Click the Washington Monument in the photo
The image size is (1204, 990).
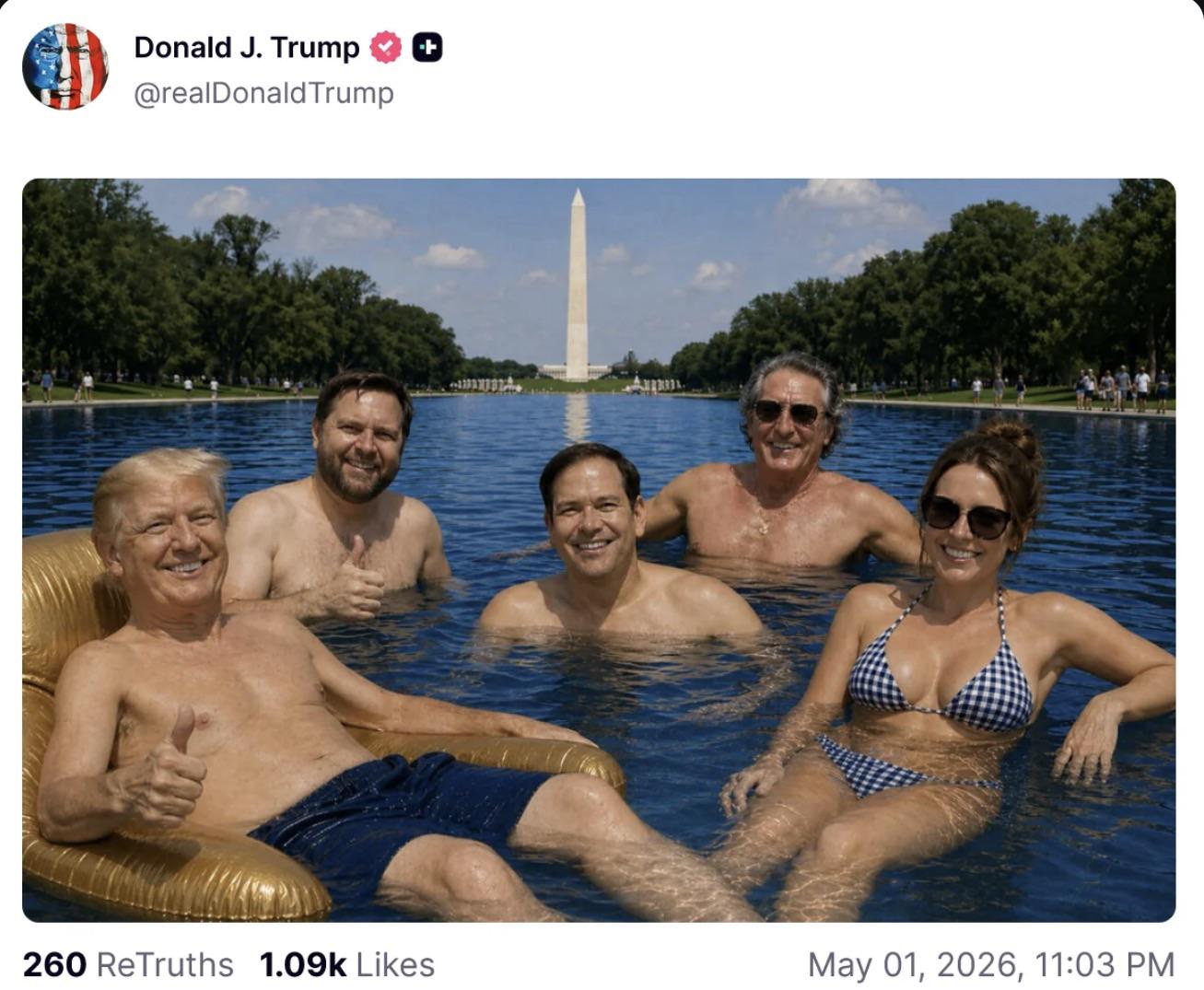pyautogui.click(x=577, y=285)
